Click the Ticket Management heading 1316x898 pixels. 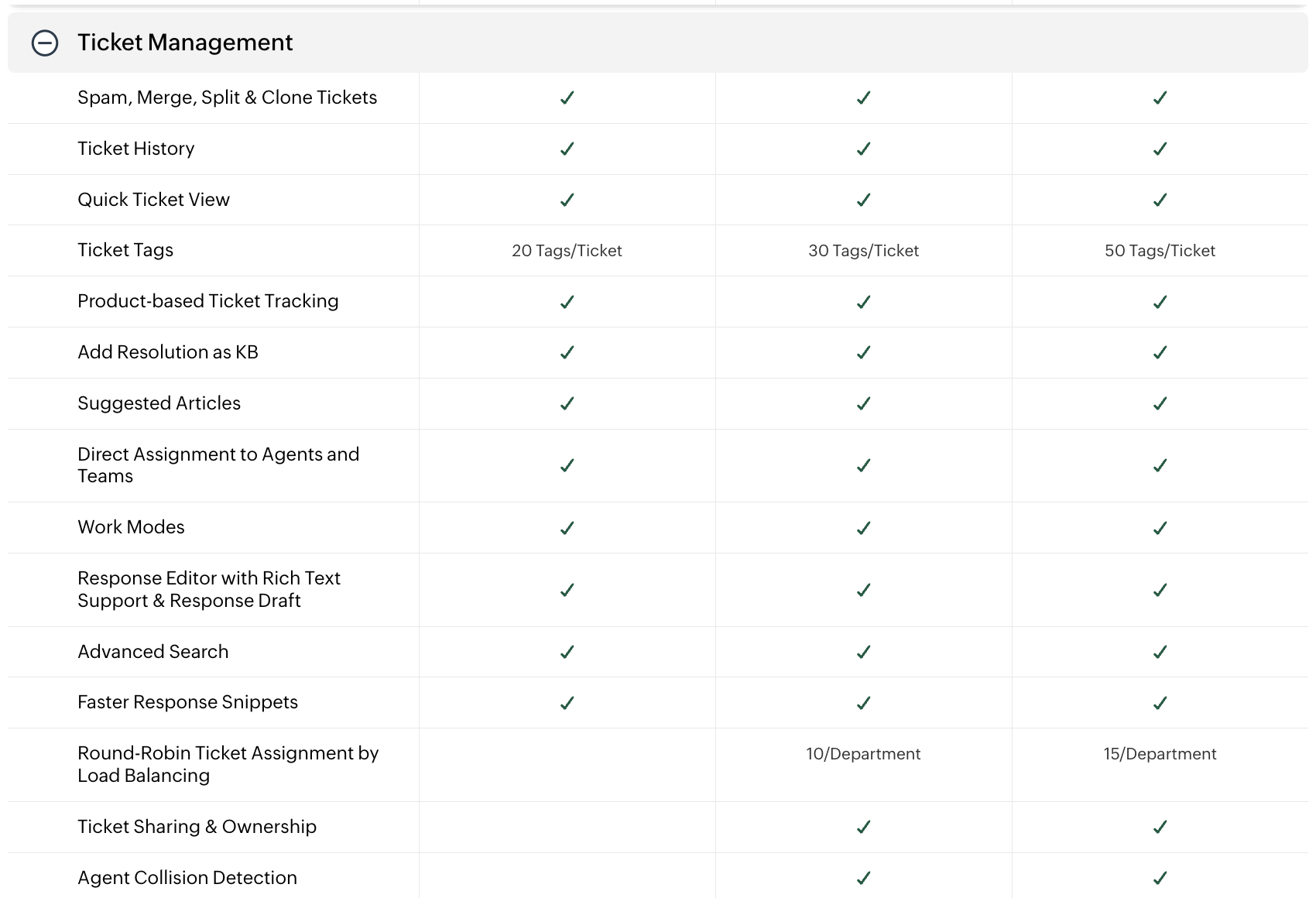185,43
